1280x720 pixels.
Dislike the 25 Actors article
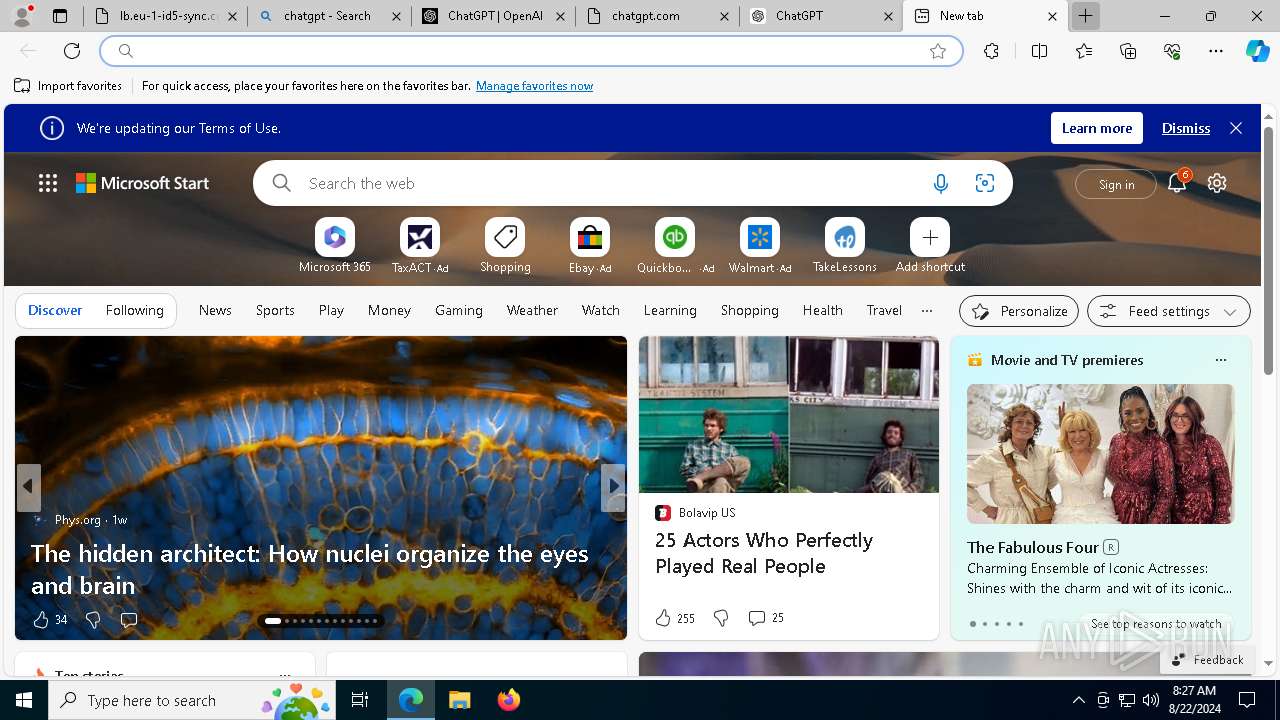pos(721,618)
